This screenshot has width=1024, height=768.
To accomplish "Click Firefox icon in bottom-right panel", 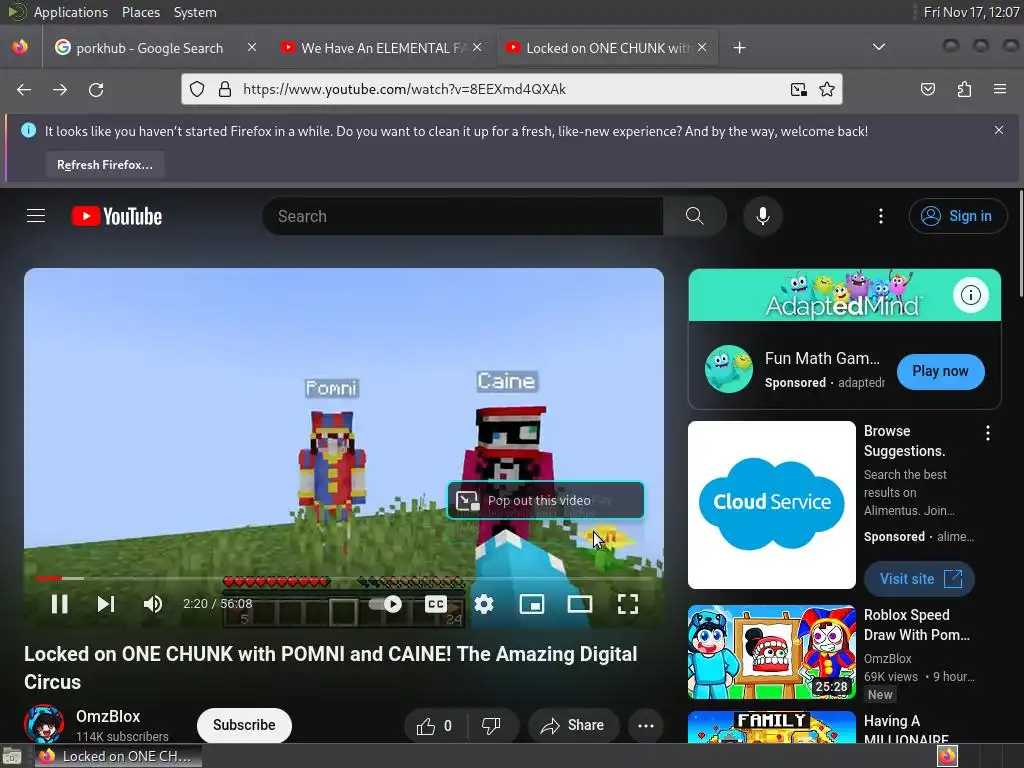I will coord(947,756).
